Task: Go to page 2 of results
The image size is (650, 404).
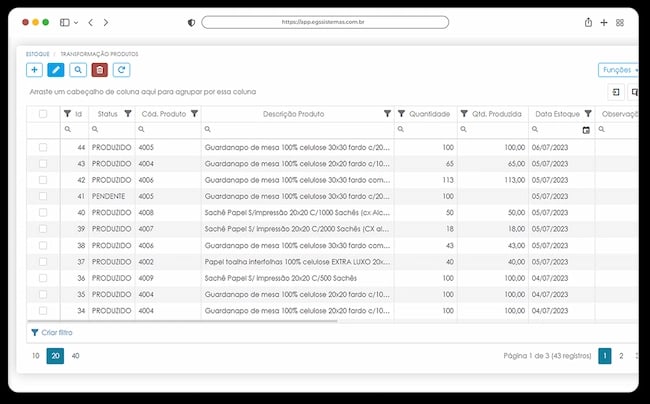Action: click(x=621, y=356)
